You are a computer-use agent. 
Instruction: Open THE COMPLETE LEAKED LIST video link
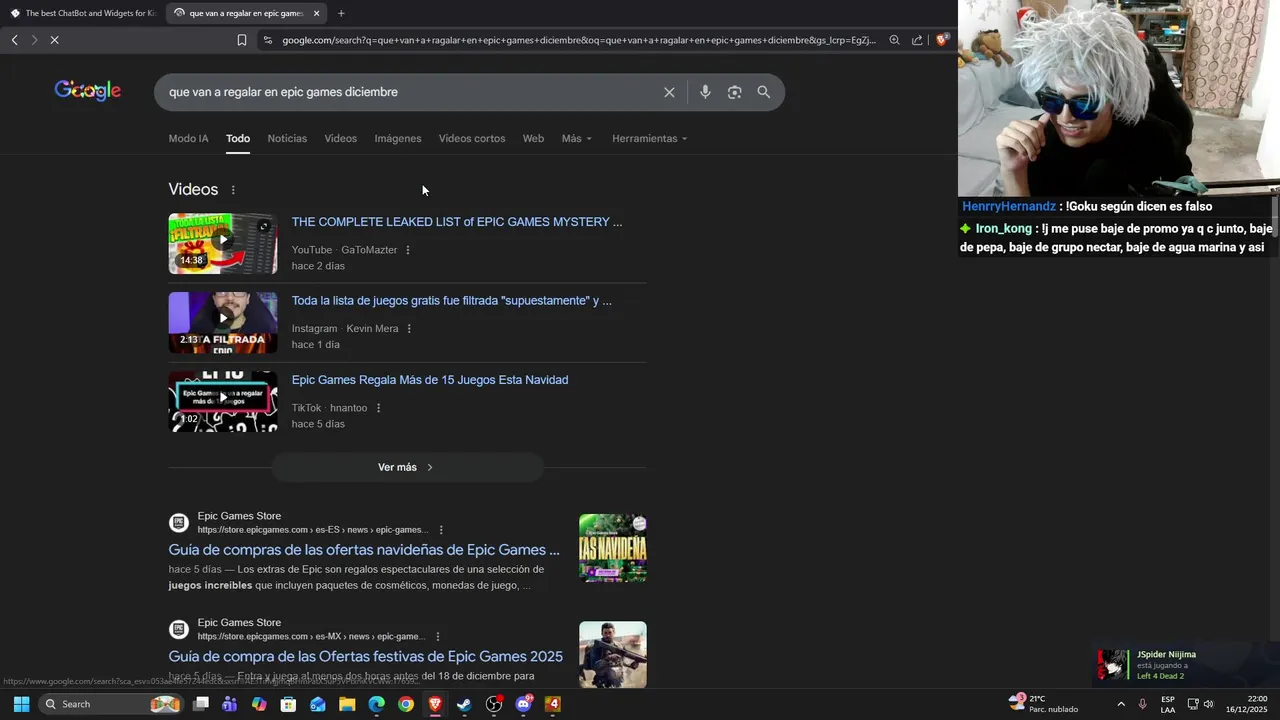[457, 222]
